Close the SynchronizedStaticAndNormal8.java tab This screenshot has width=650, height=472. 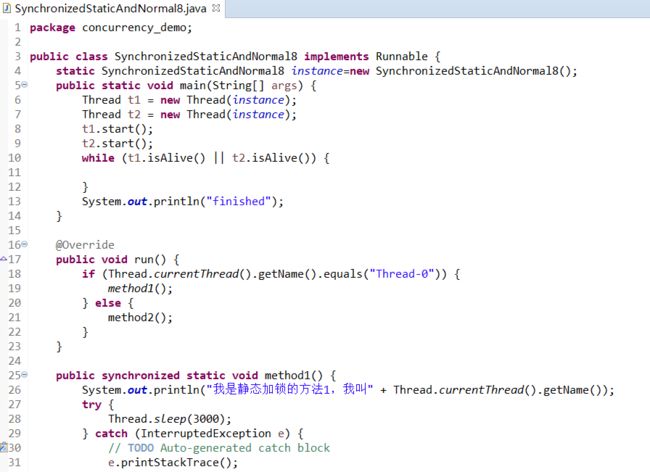tap(216, 8)
